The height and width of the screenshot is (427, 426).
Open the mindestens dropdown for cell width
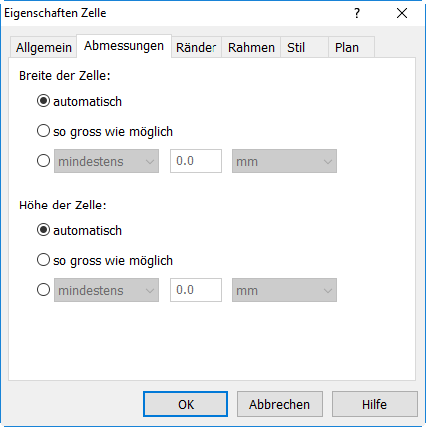106,161
